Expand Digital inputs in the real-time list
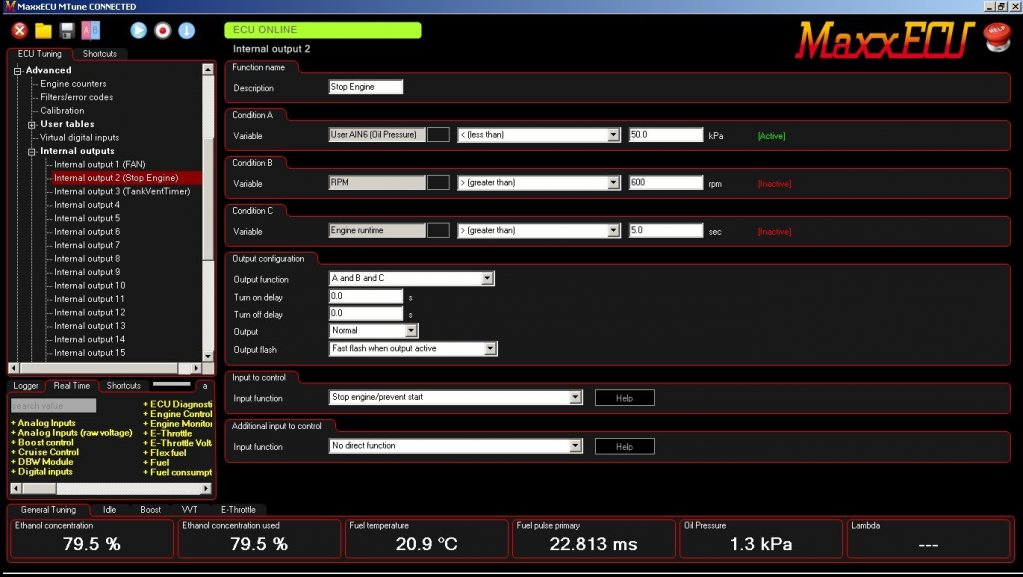Screen dimensions: 1023x577 pyautogui.click(x=42, y=471)
